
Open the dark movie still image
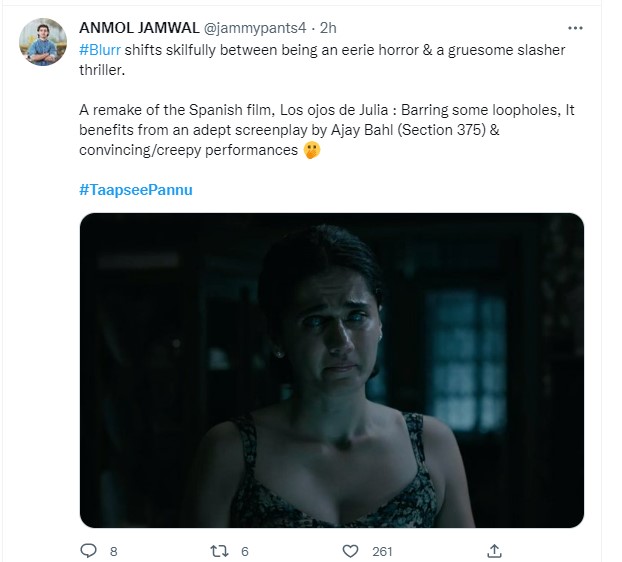pos(331,370)
